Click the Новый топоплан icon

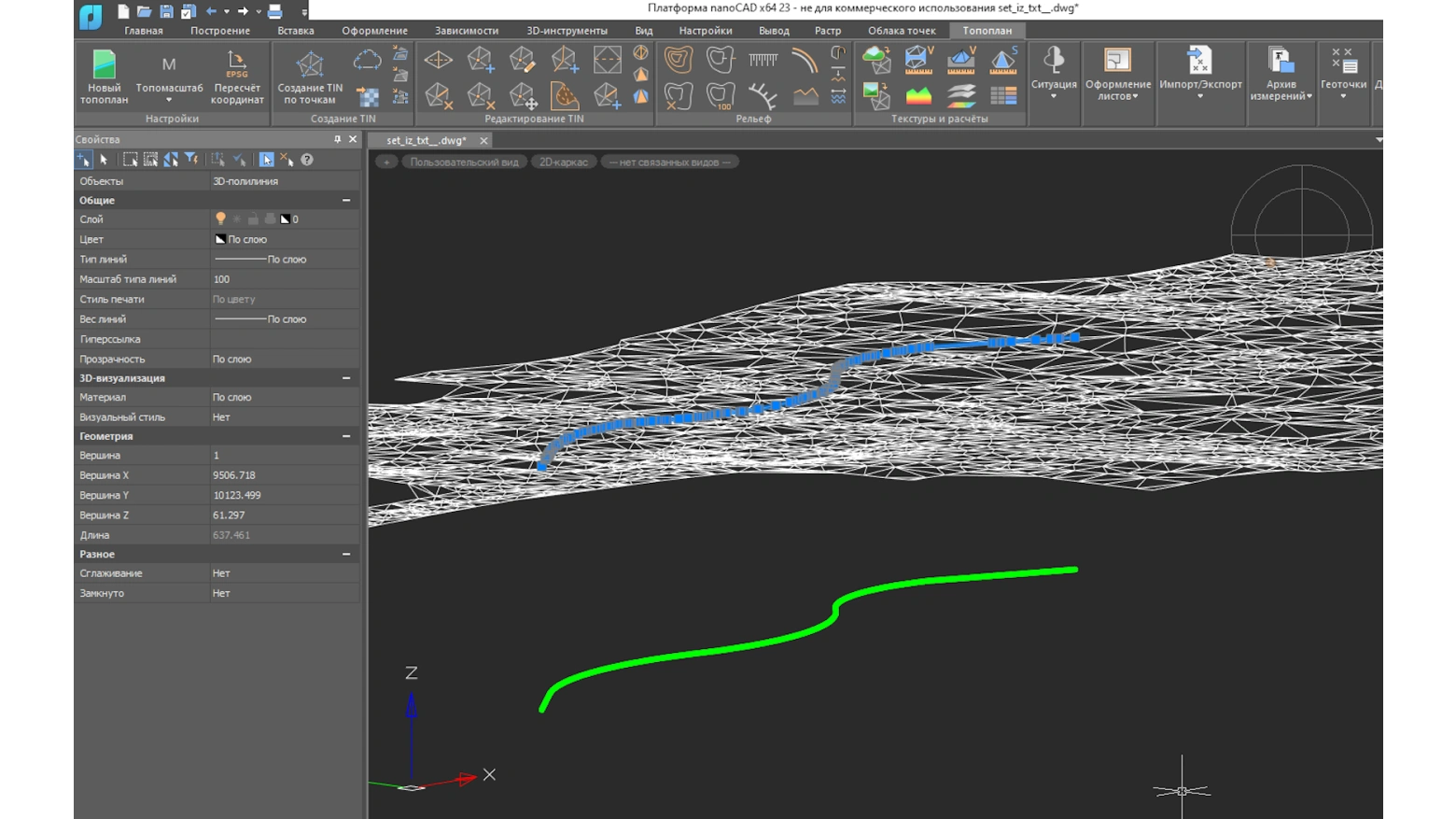pos(104,65)
